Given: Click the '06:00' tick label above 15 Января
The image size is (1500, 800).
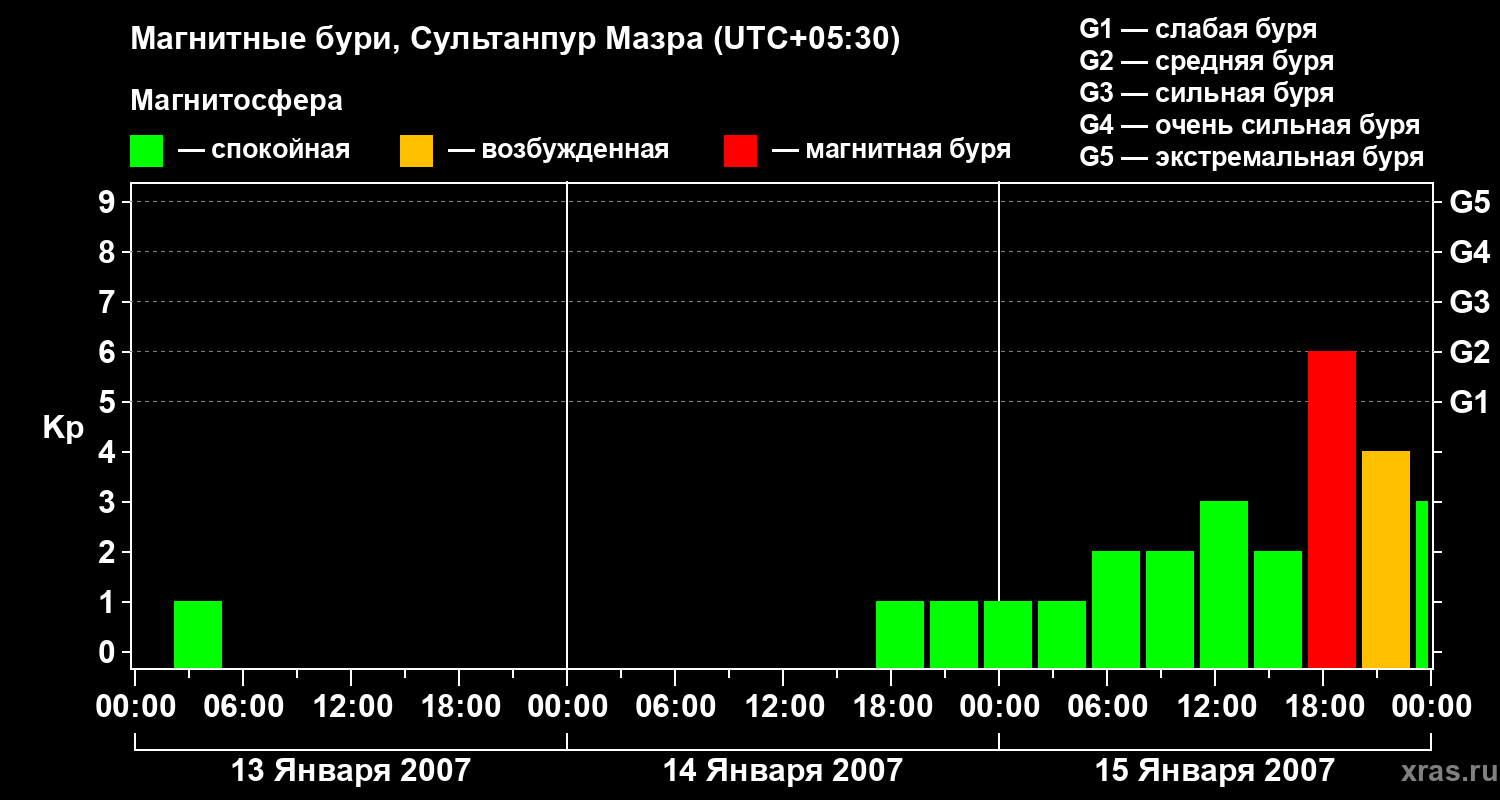Looking at the screenshot, I should point(1107,707).
